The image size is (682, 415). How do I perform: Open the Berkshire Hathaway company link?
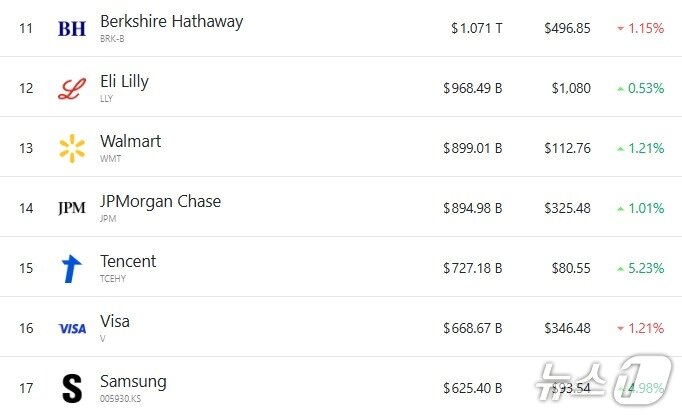tap(171, 20)
